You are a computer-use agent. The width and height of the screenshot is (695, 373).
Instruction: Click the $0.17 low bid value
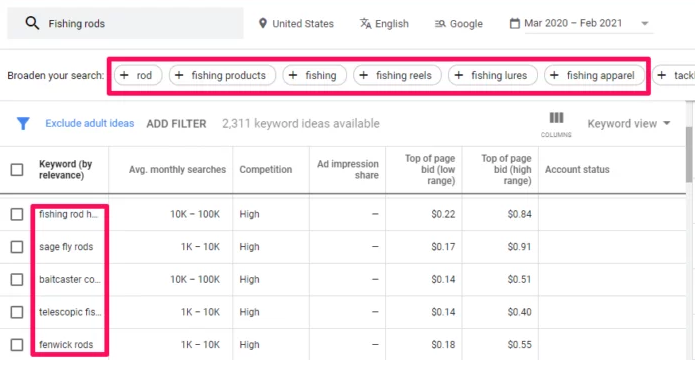click(x=443, y=247)
